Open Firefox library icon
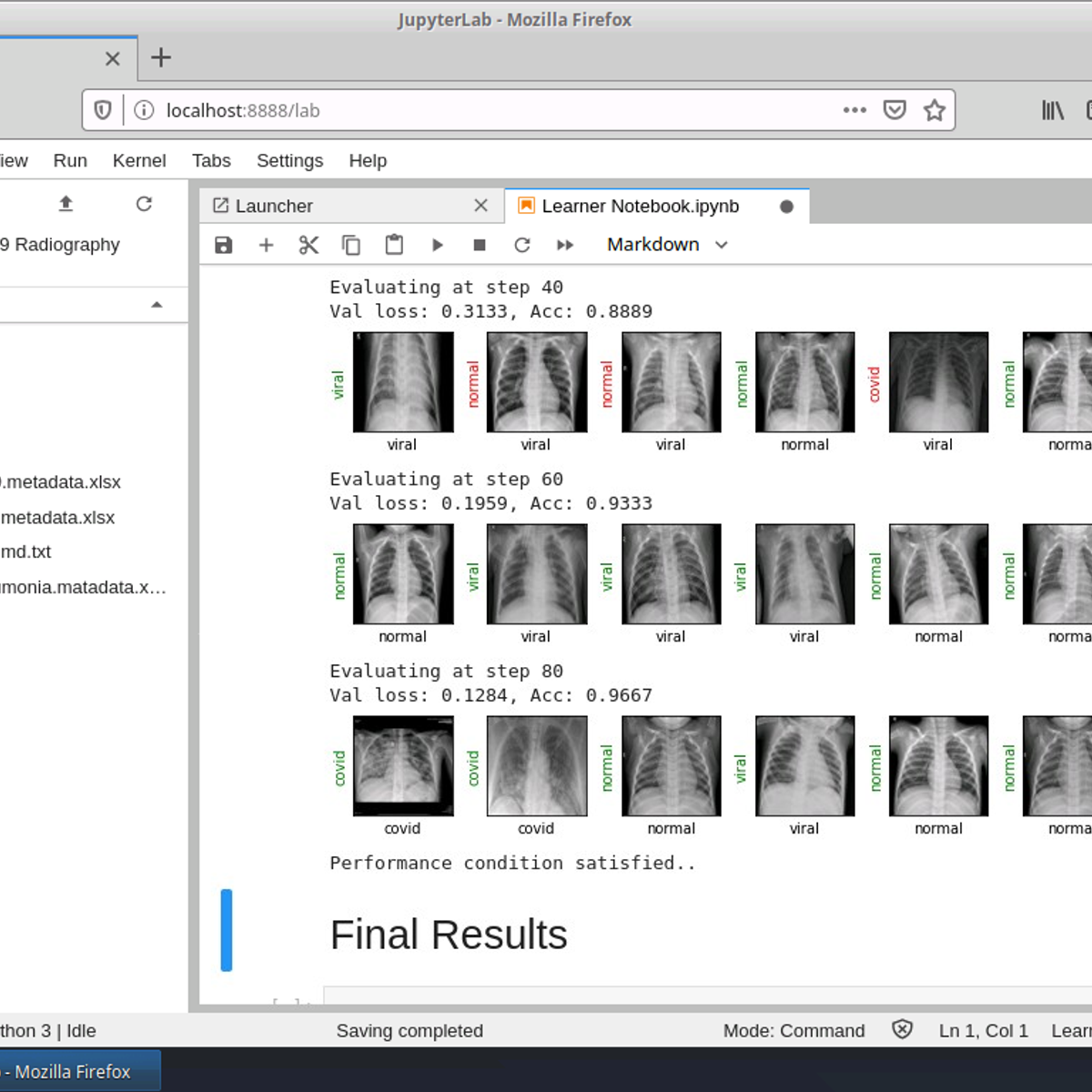Screen dimensions: 1092x1092 pyautogui.click(x=1053, y=110)
